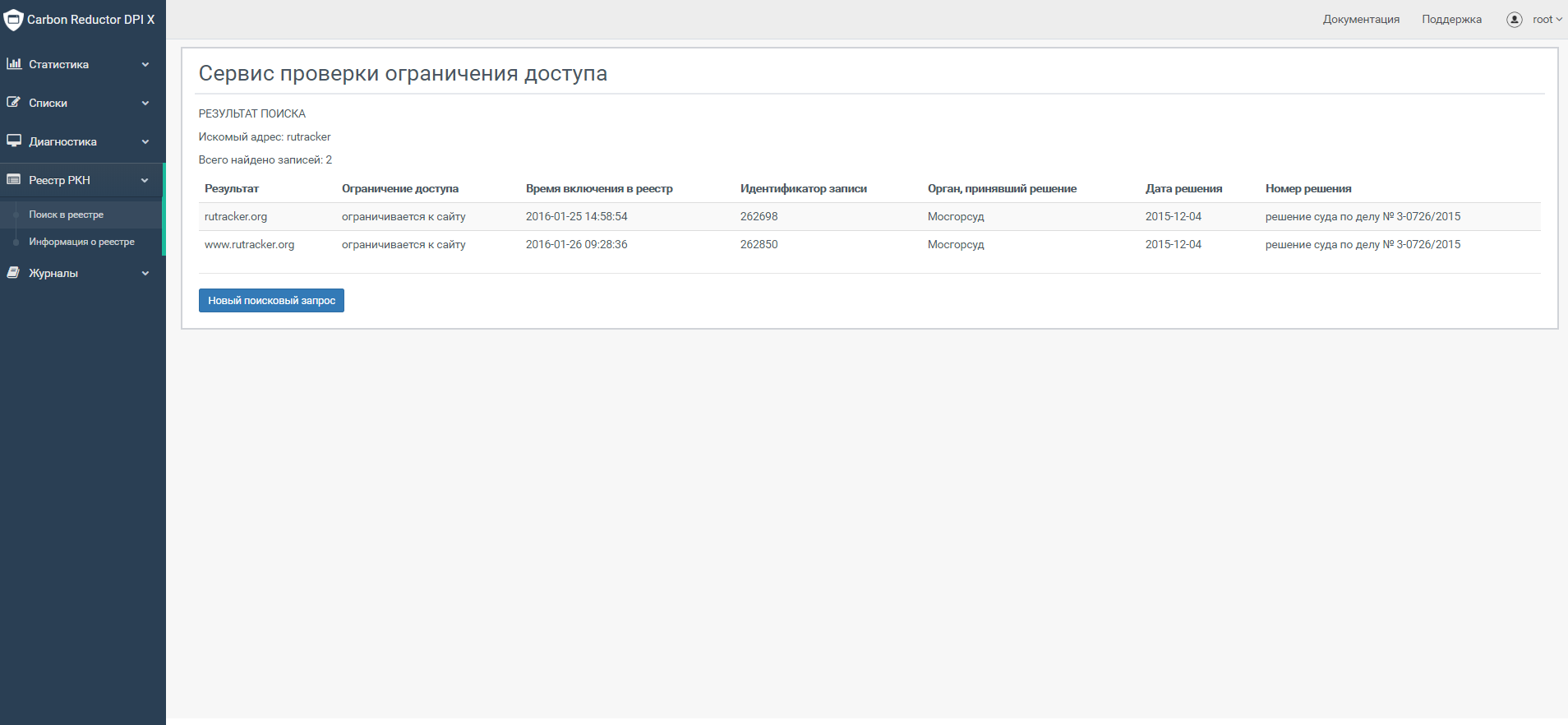Click the Сервис проверки ограничения доступа heading

(403, 73)
